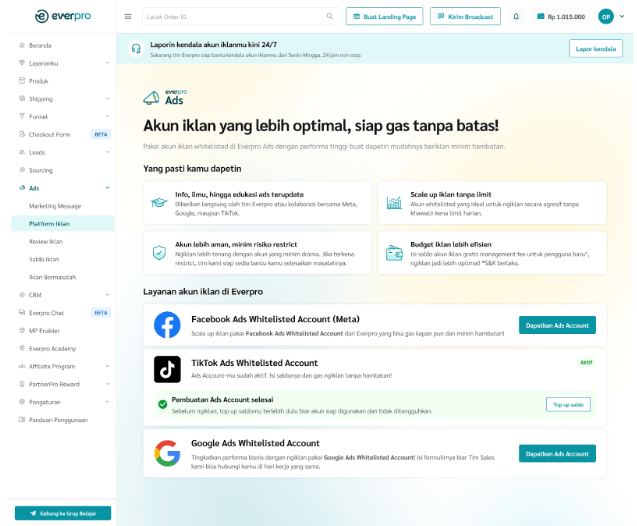Viewport: 637px width, 526px height.
Task: Expand the Funnel chevron
Action: coord(107,117)
